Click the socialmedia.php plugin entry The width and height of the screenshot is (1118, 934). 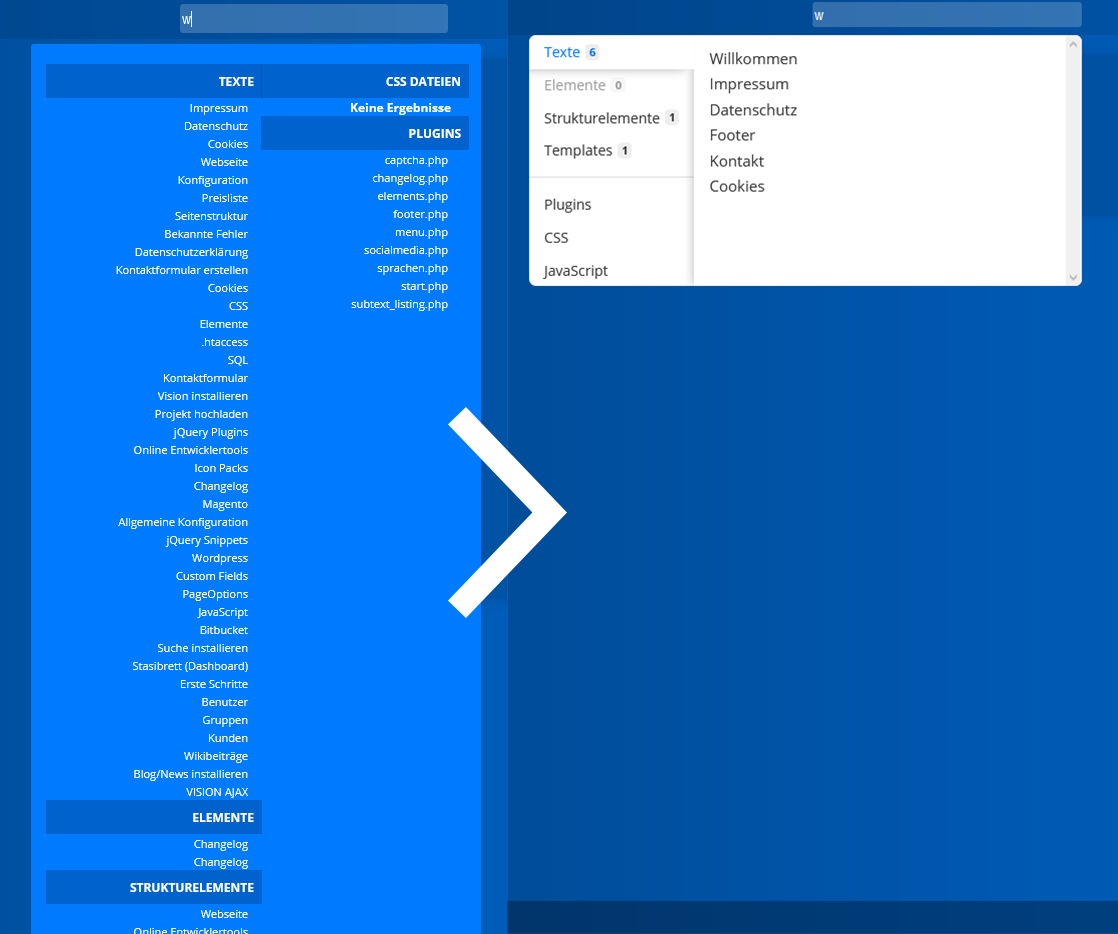tap(405, 250)
